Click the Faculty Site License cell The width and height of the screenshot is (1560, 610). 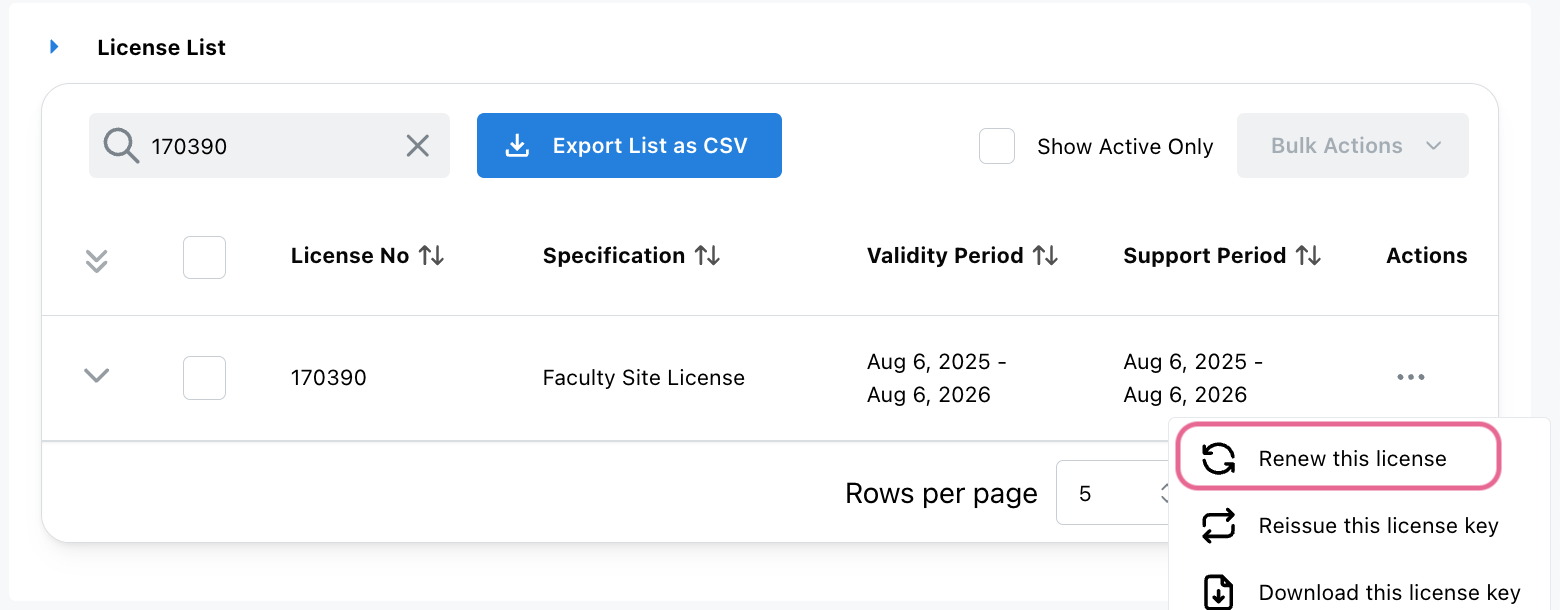[x=644, y=378]
